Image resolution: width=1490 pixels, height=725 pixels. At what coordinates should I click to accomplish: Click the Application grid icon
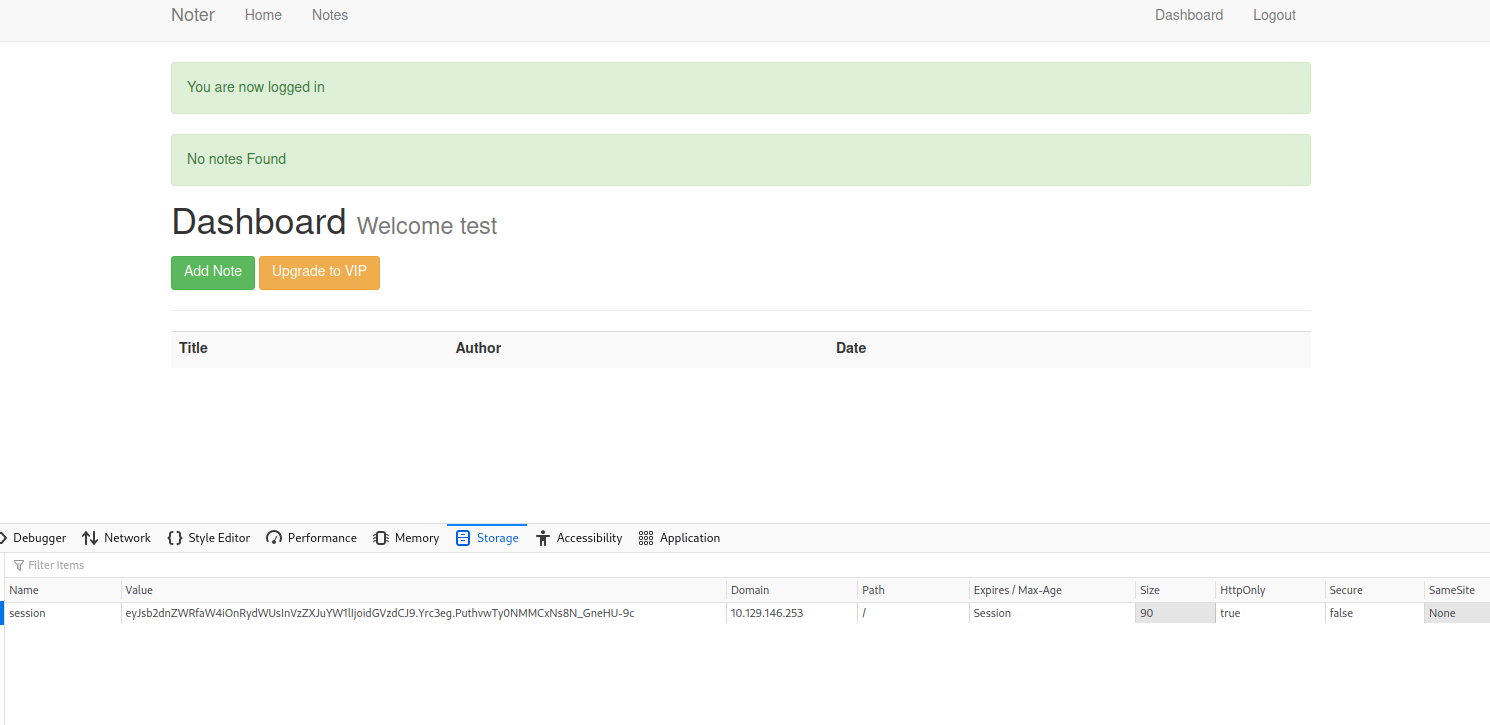click(x=646, y=538)
